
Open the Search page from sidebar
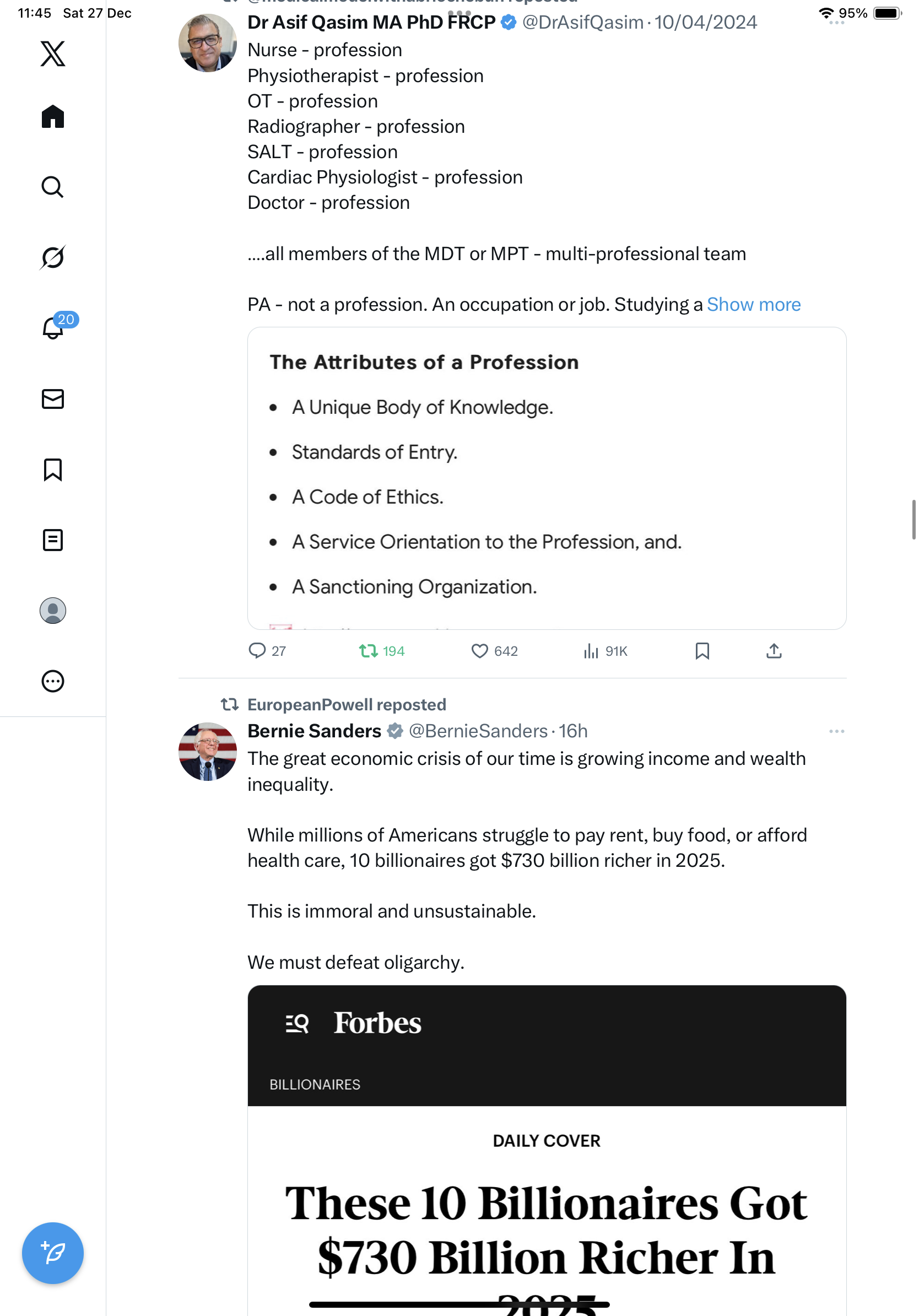[53, 187]
